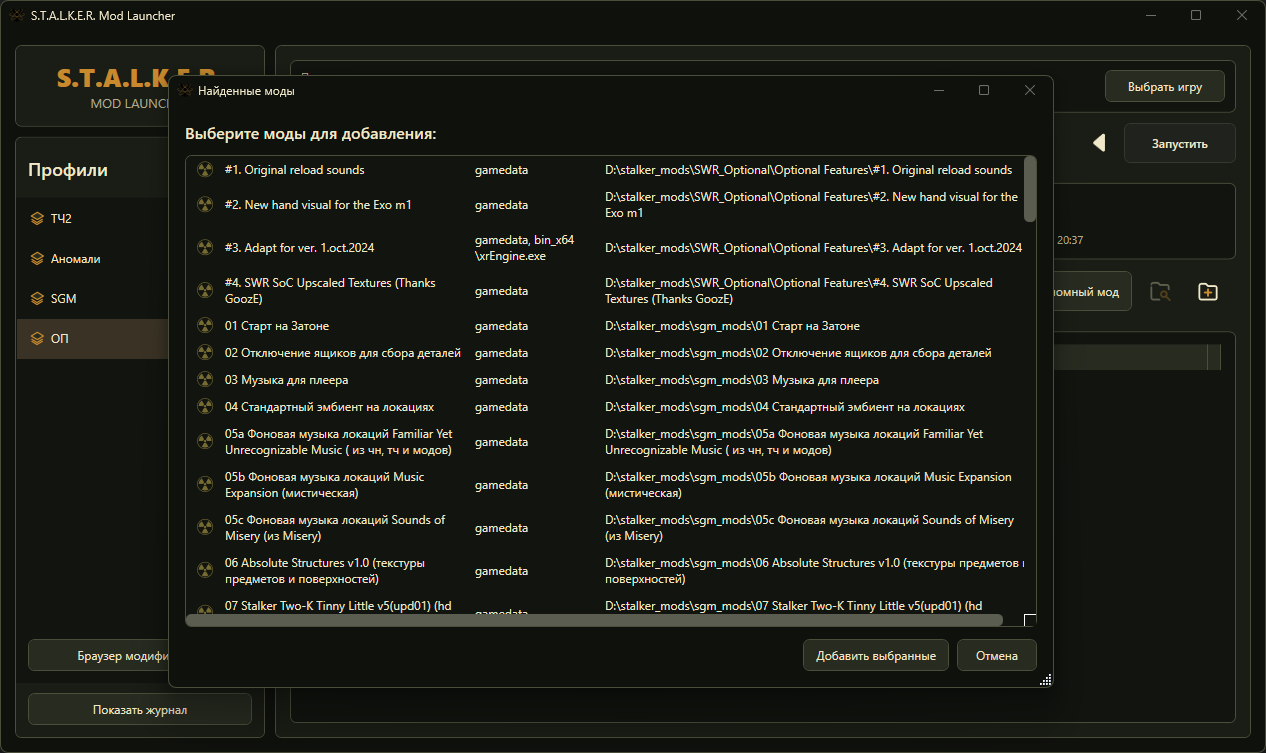Image resolution: width=1266 pixels, height=753 pixels.
Task: Click path 'D:\stalker_mods\sgm_mods\01 Старт на Затоне'
Action: point(732,326)
